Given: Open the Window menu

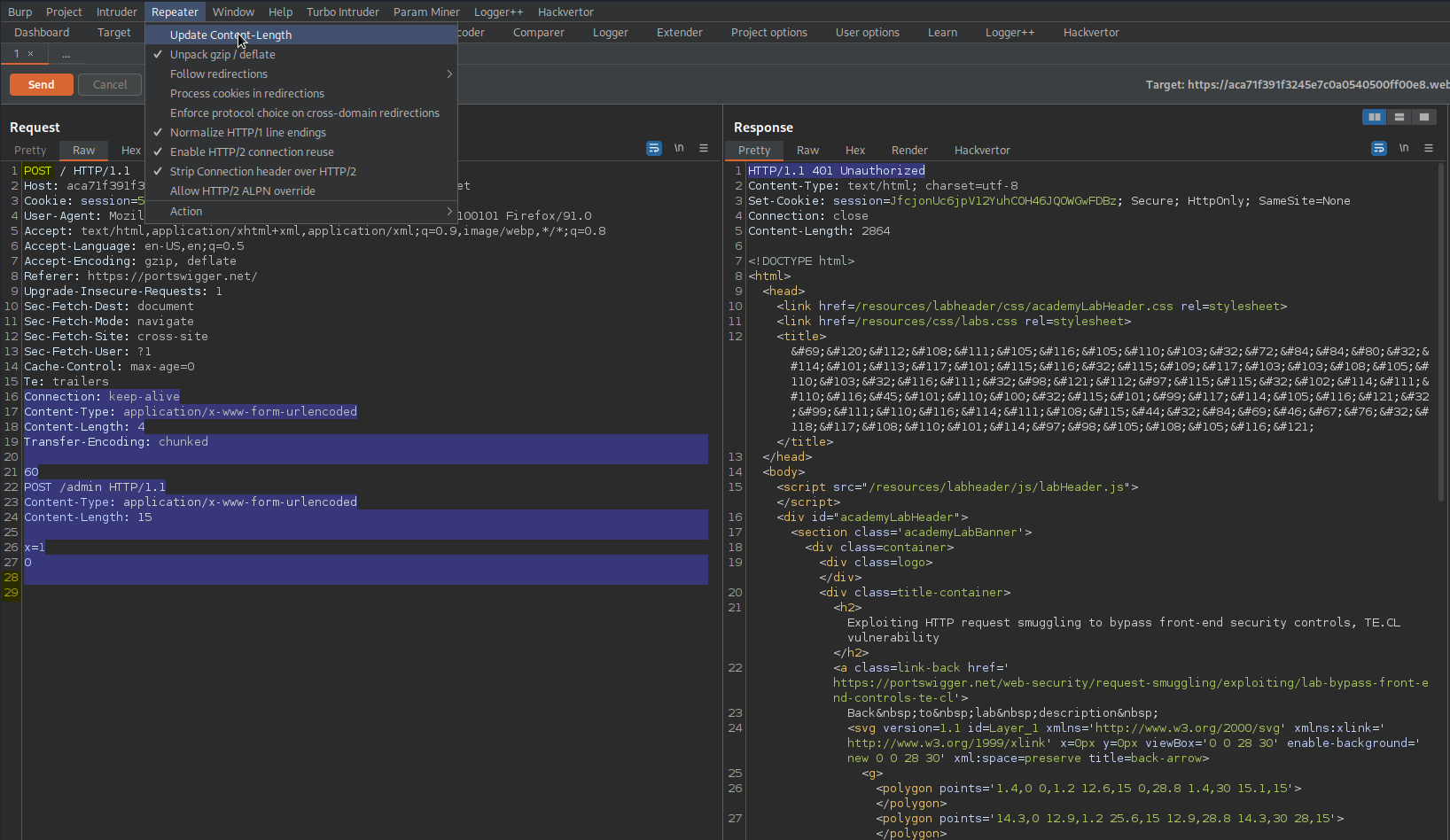Looking at the screenshot, I should tap(233, 12).
